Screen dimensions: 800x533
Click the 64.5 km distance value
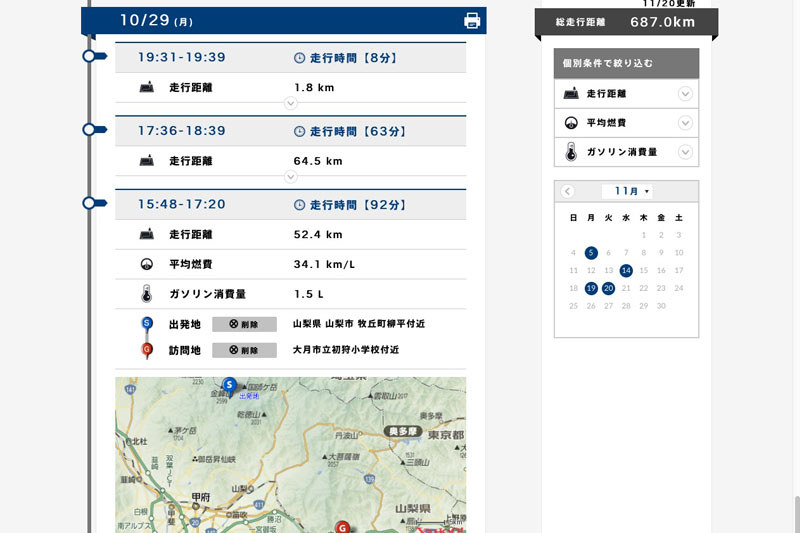tap(318, 161)
